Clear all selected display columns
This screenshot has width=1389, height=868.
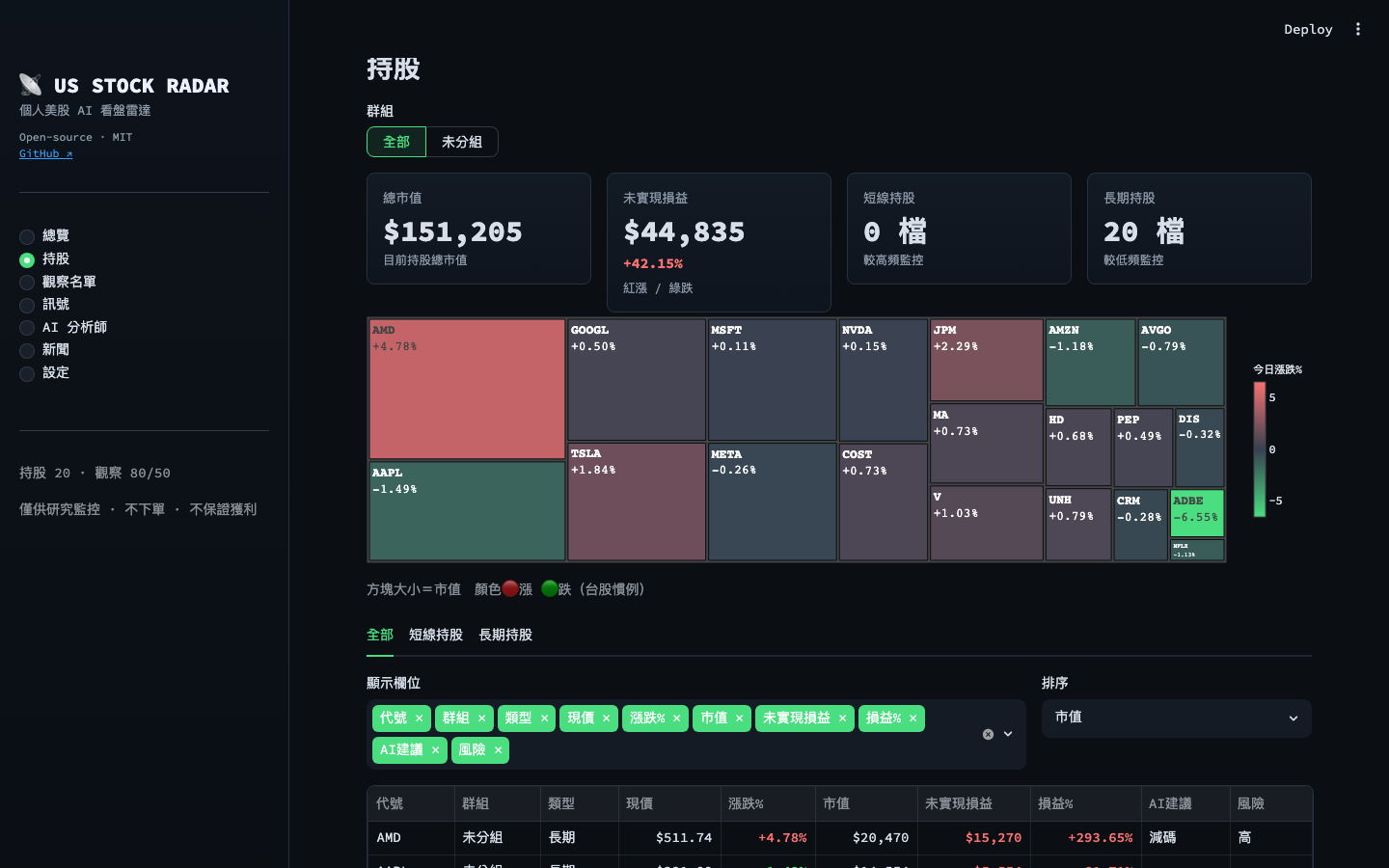pos(988,734)
